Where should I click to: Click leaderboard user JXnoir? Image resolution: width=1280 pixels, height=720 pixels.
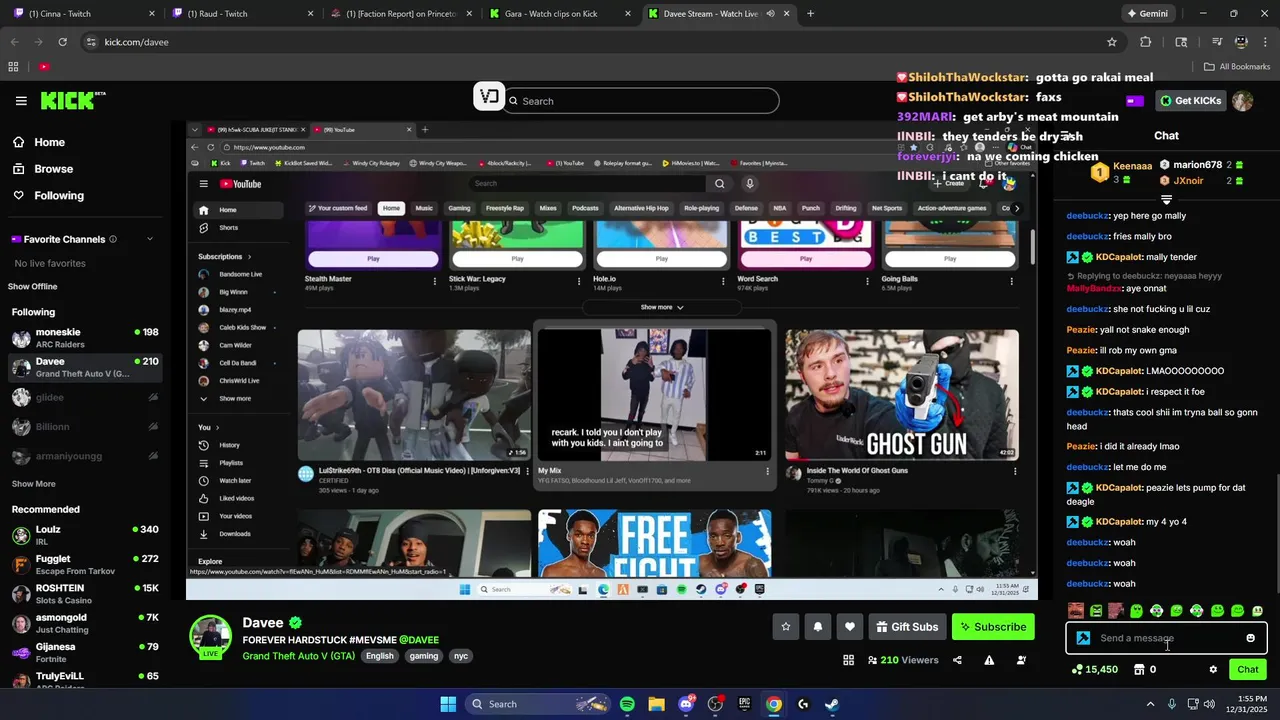[1188, 181]
